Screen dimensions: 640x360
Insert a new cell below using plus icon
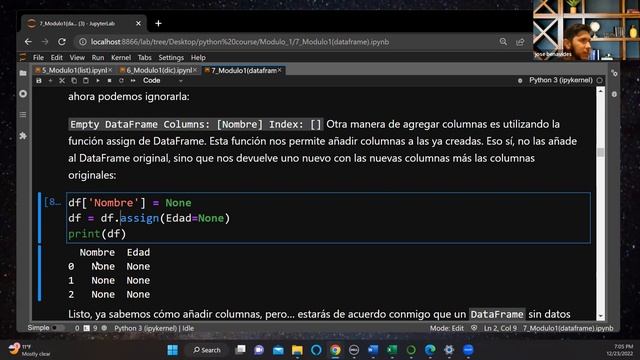[50, 81]
